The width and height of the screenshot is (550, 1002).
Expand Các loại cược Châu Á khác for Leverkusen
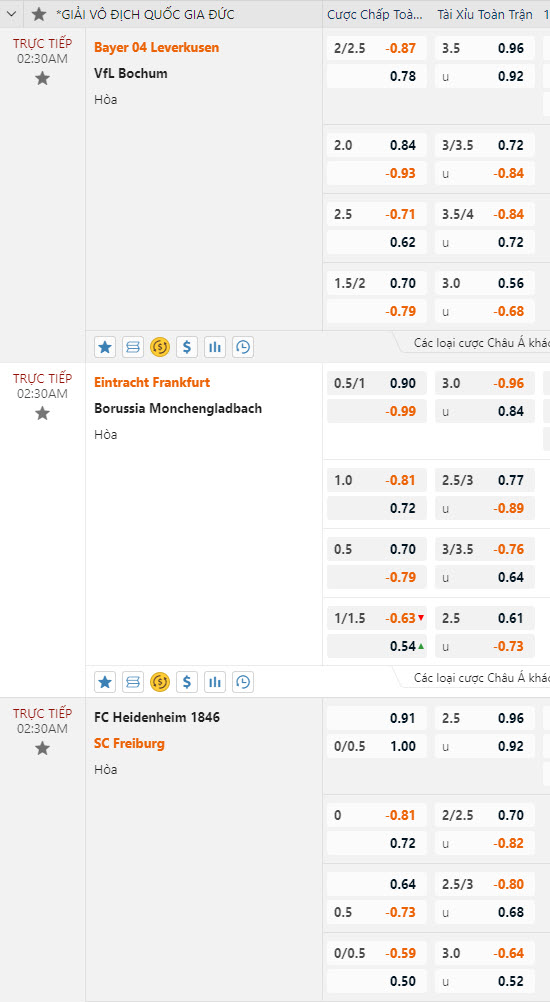[480, 343]
